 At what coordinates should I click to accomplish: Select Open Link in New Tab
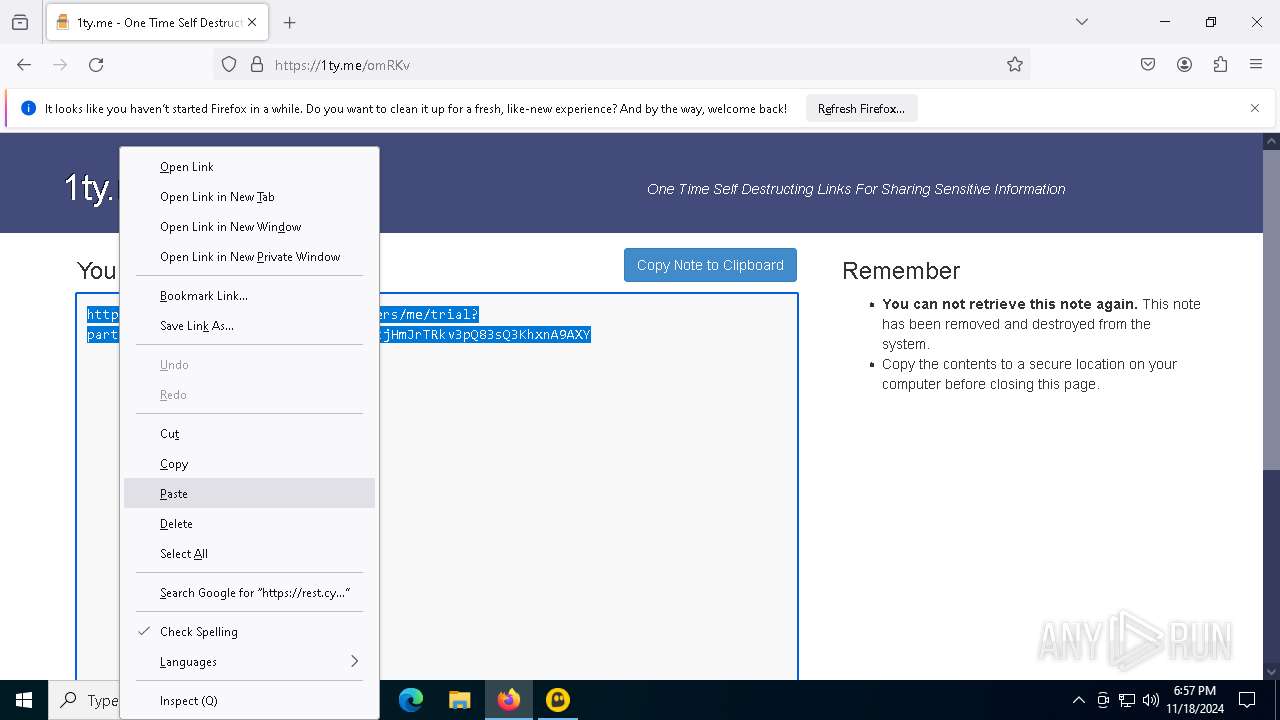249,197
